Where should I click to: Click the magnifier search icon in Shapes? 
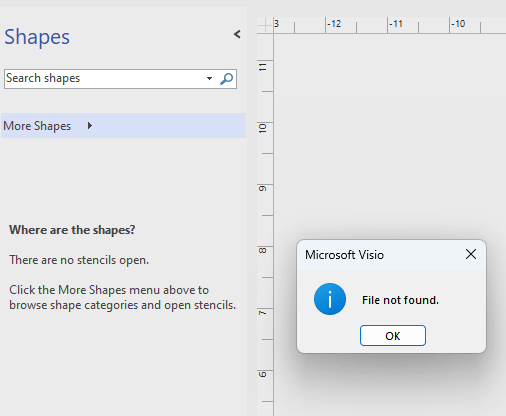226,79
